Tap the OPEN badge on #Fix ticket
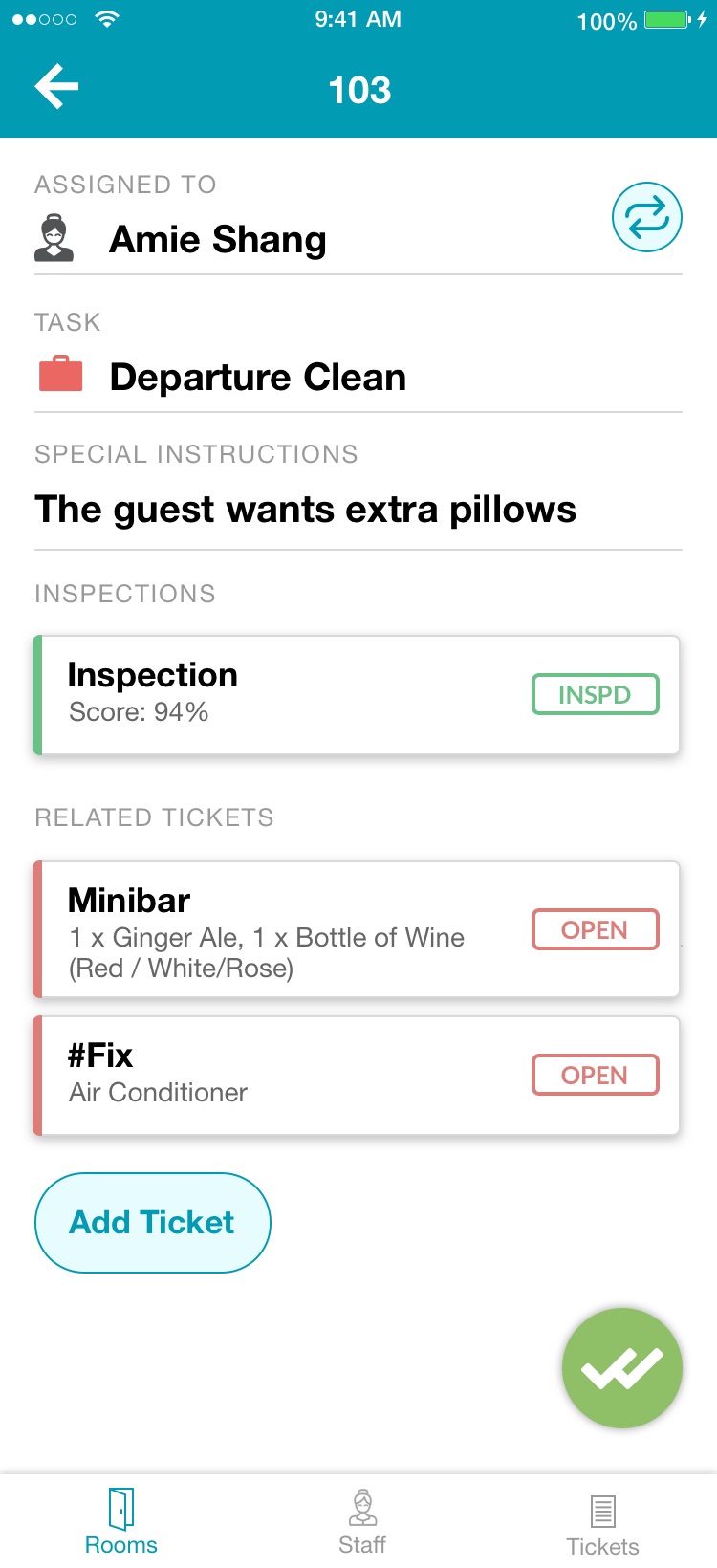Viewport: 717px width, 1568px height. click(595, 1075)
